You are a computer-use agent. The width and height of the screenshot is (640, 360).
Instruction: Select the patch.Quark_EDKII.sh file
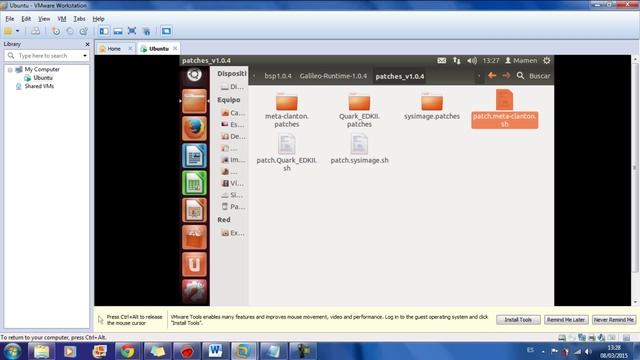pyautogui.click(x=287, y=153)
